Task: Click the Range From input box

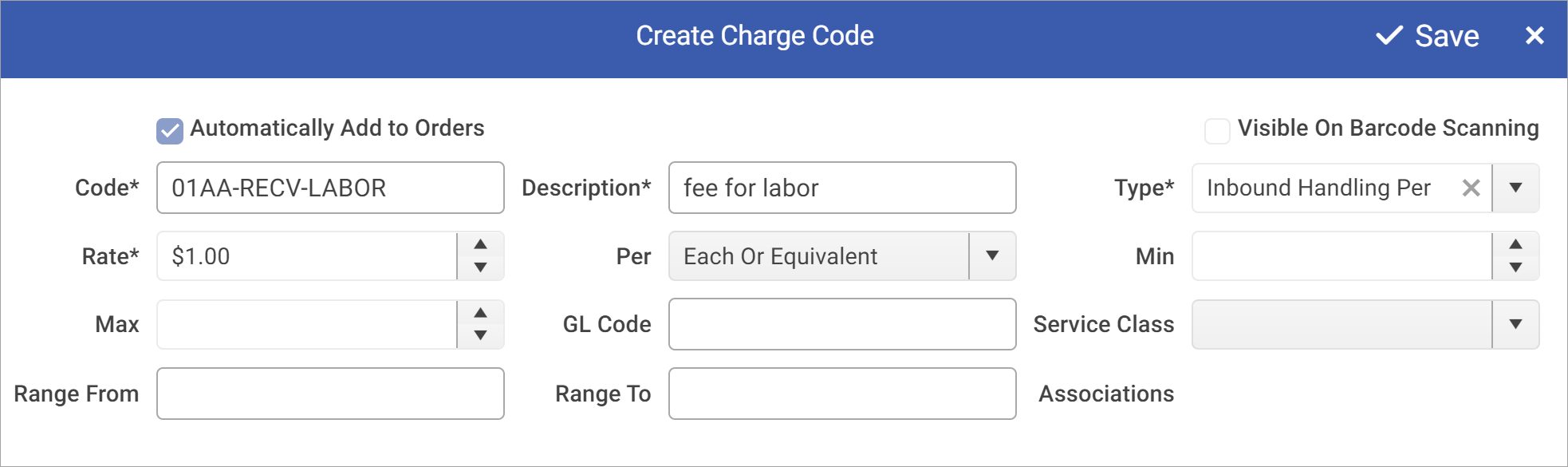Action: (330, 393)
